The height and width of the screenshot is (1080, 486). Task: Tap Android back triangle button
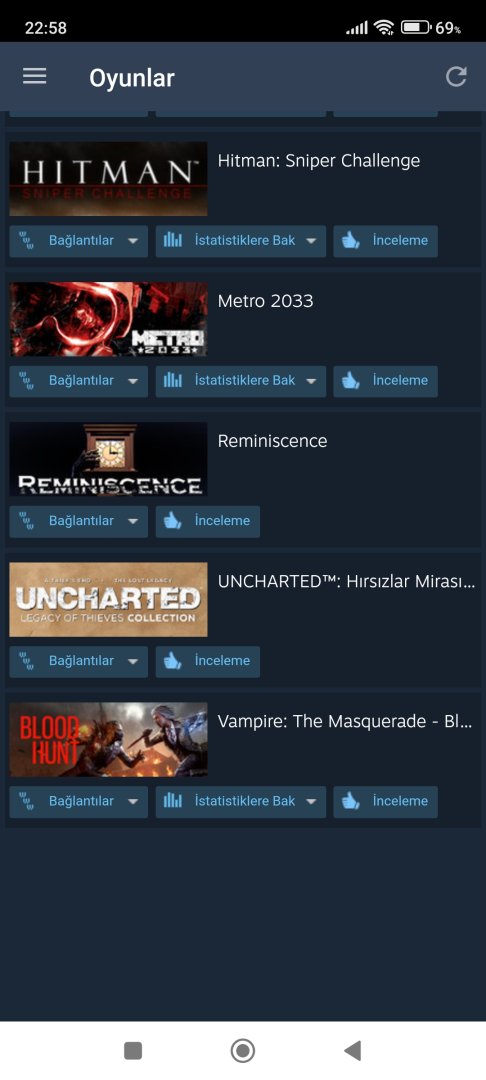pos(352,1050)
